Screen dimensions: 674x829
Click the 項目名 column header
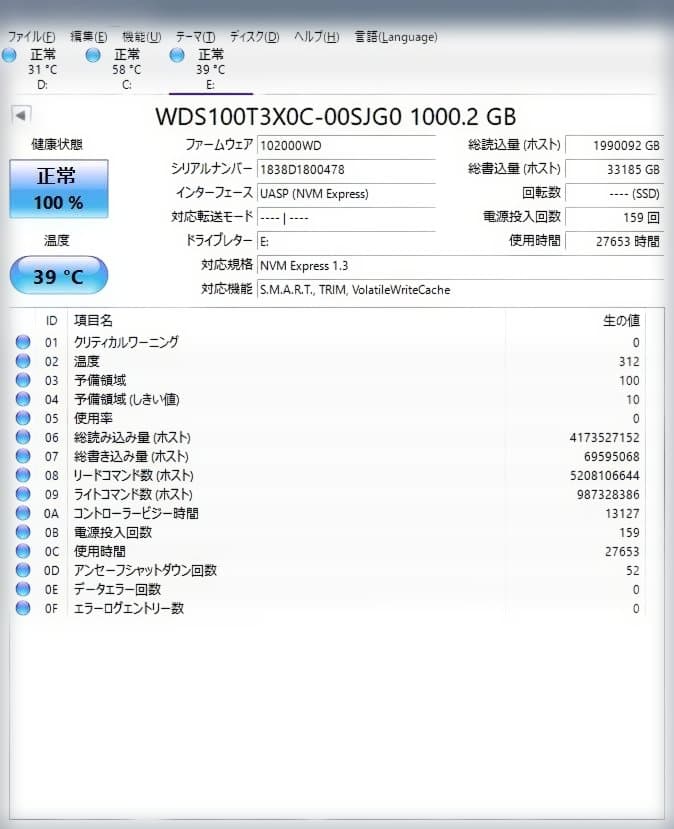pos(93,320)
